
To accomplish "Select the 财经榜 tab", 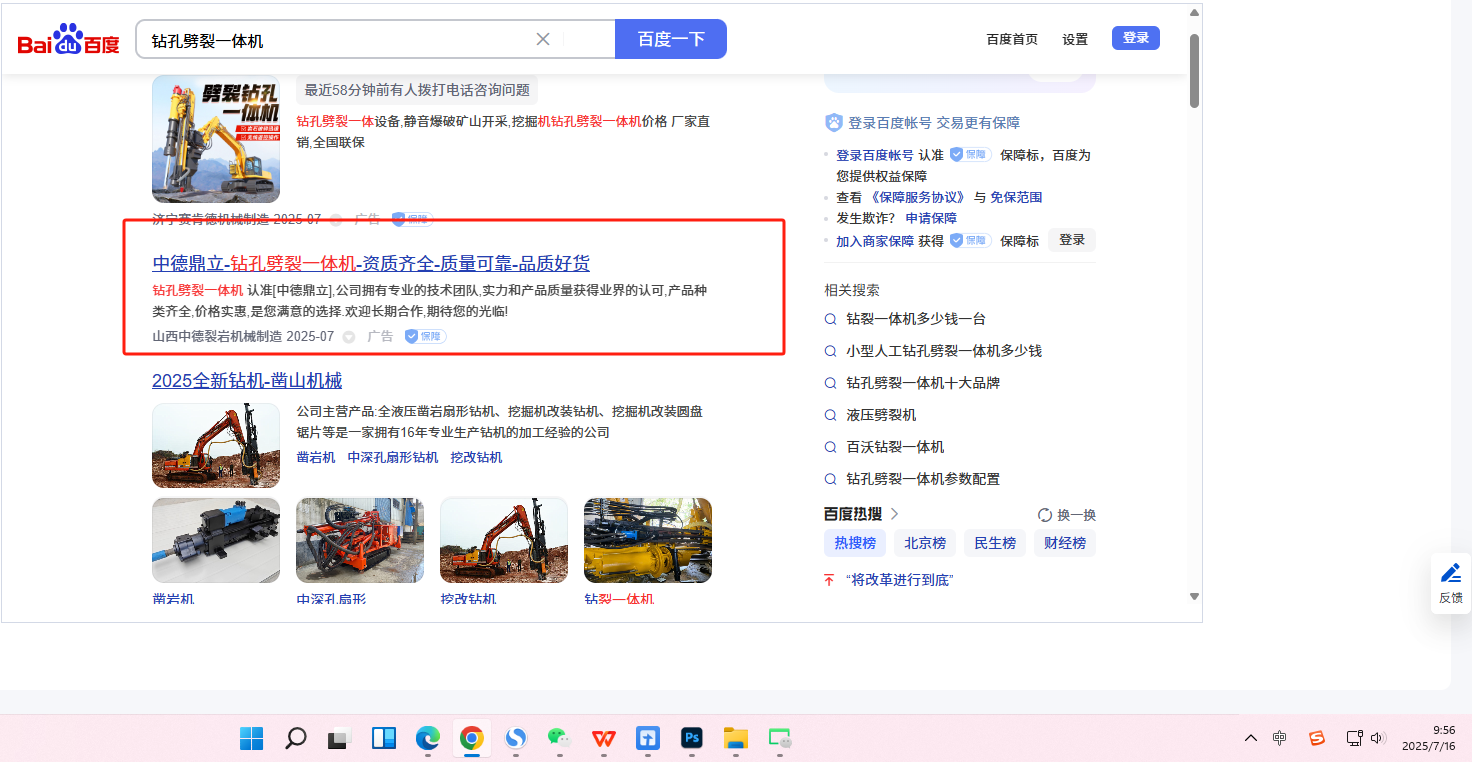I will tap(1065, 543).
